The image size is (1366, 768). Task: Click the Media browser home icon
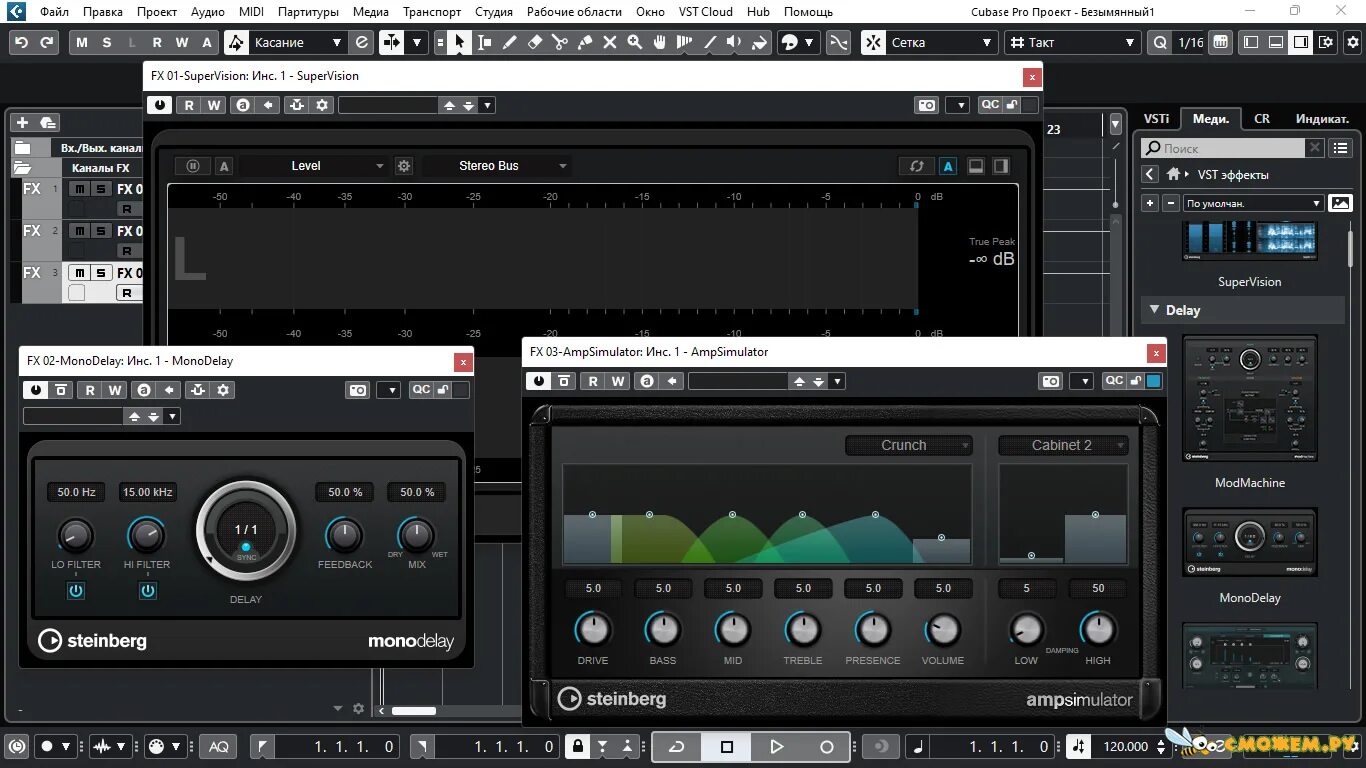(x=1173, y=174)
